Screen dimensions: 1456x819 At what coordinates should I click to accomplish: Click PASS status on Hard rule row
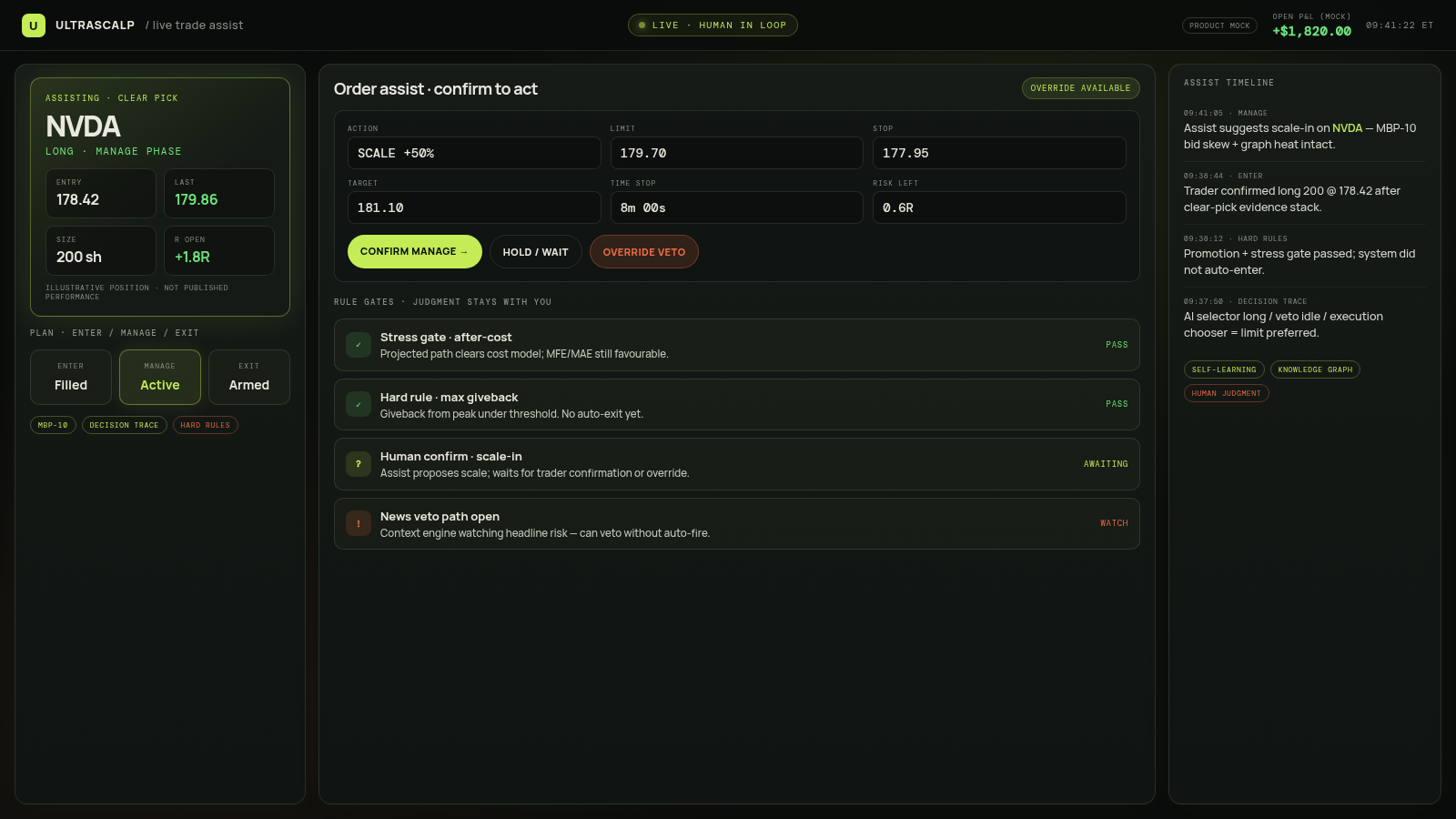1117,404
